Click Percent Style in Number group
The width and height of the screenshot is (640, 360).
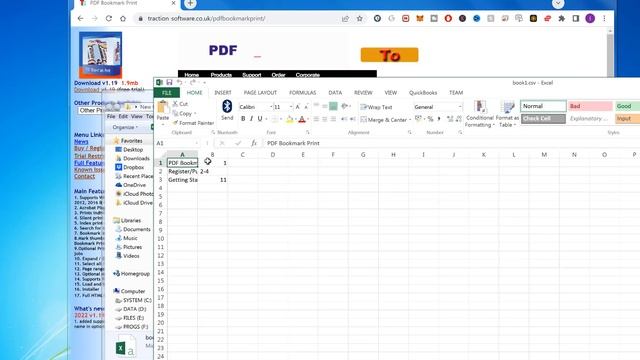[430, 119]
